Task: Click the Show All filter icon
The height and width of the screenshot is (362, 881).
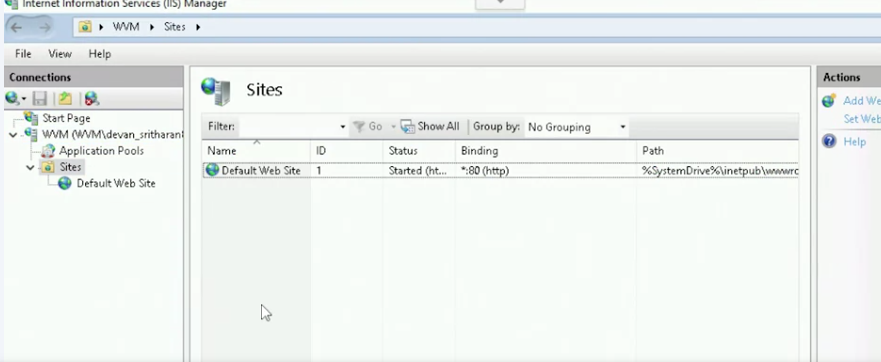Action: pos(407,126)
